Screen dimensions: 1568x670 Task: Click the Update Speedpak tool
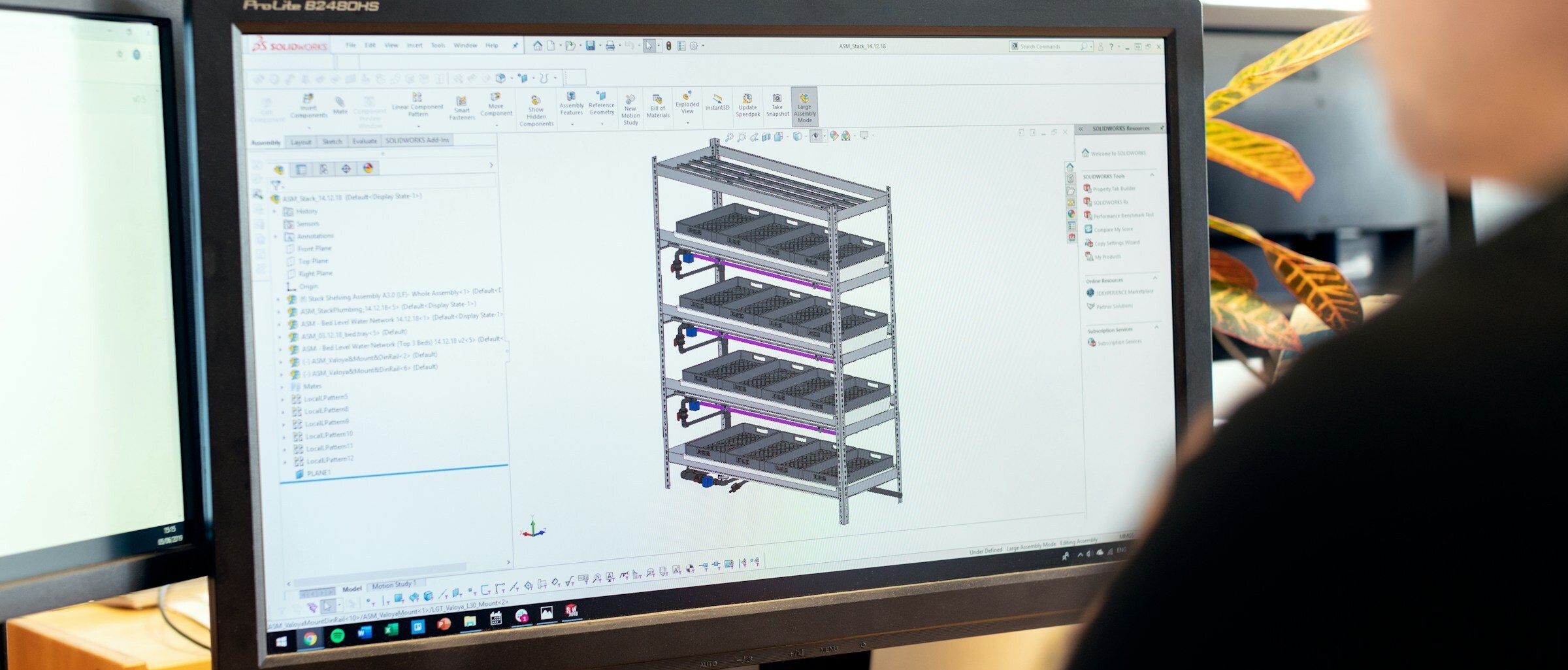click(747, 106)
